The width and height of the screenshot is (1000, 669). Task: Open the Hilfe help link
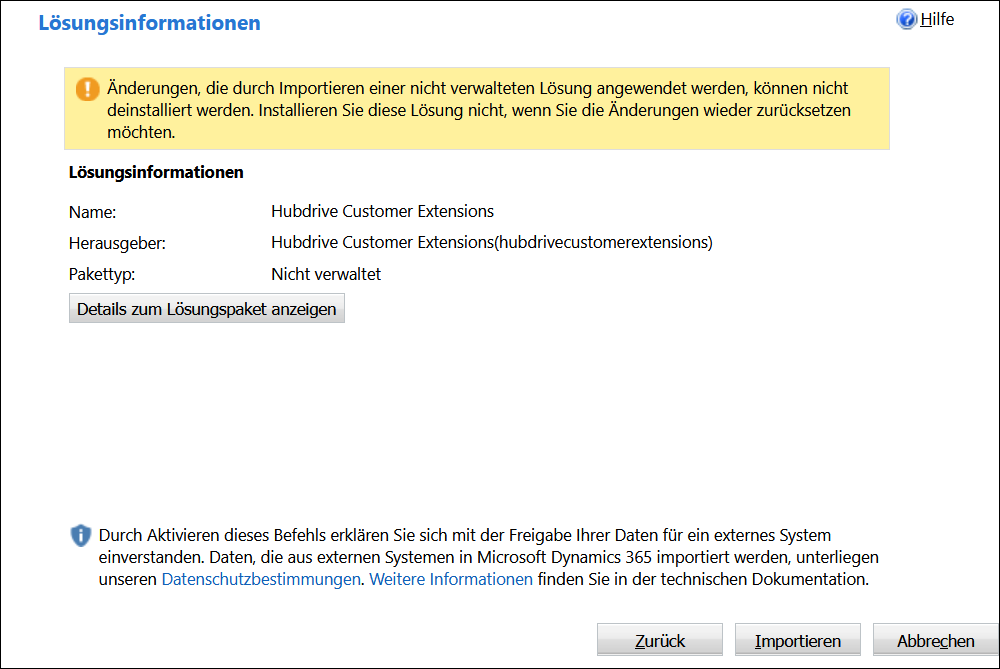pyautogui.click(x=937, y=20)
